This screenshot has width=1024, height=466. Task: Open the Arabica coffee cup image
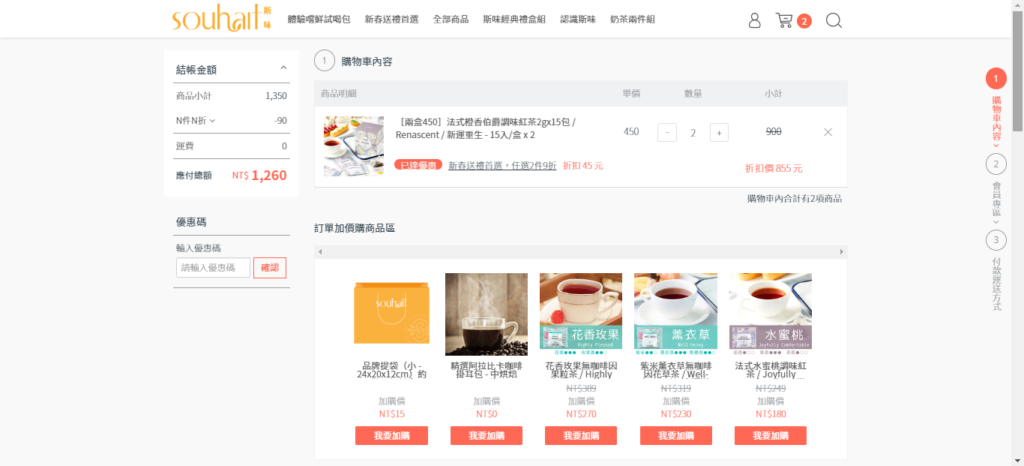(487, 314)
